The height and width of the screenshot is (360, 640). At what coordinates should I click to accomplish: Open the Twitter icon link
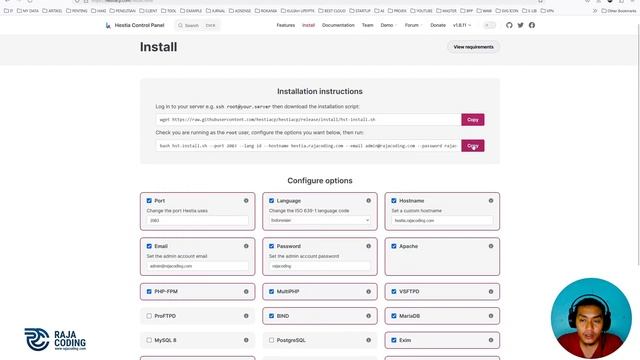520,25
